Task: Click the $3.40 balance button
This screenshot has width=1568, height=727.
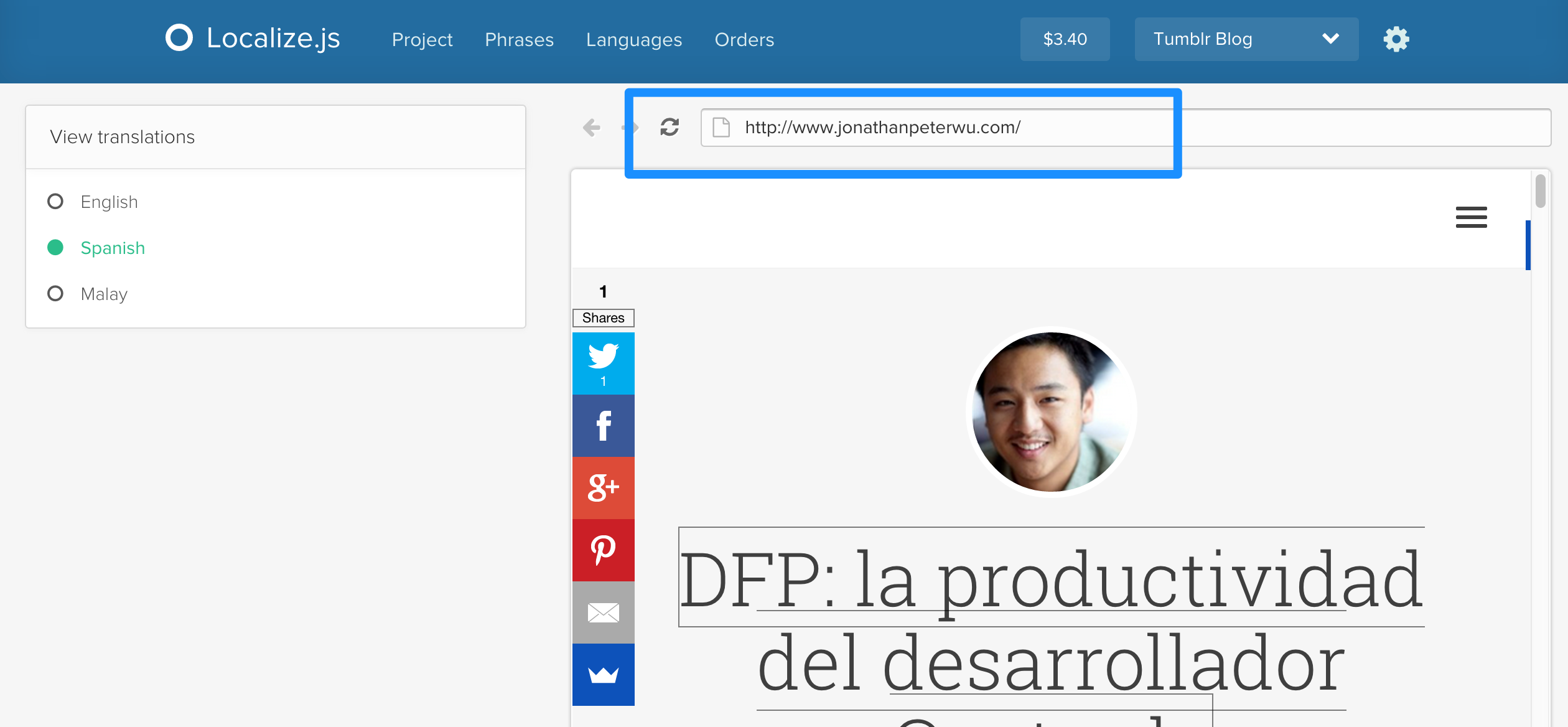Action: click(1065, 39)
